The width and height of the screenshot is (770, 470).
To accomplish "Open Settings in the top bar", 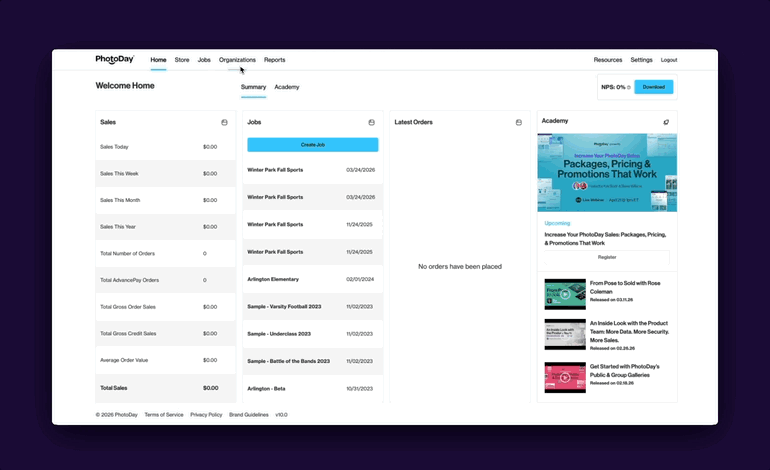I will tap(641, 60).
